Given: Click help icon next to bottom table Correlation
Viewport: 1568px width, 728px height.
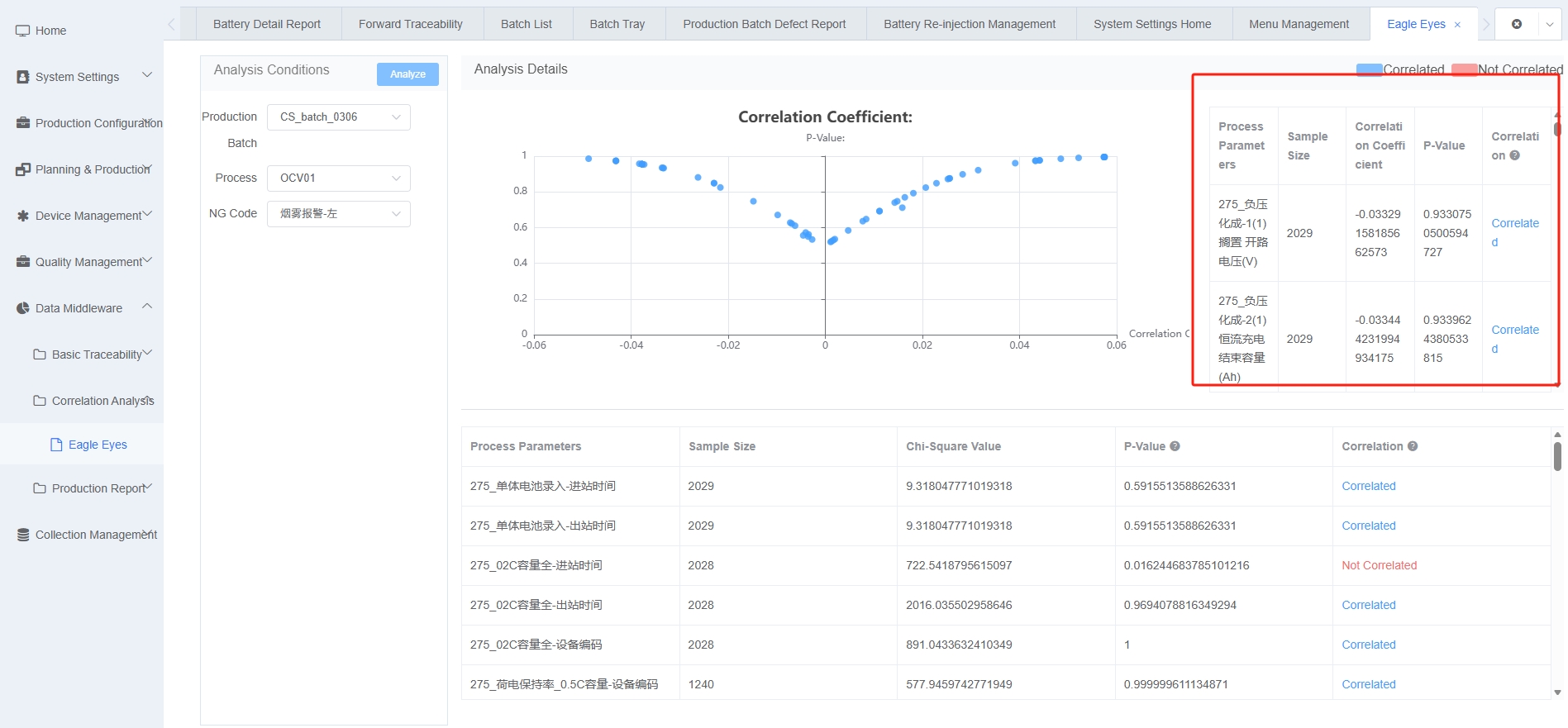Looking at the screenshot, I should (1413, 446).
